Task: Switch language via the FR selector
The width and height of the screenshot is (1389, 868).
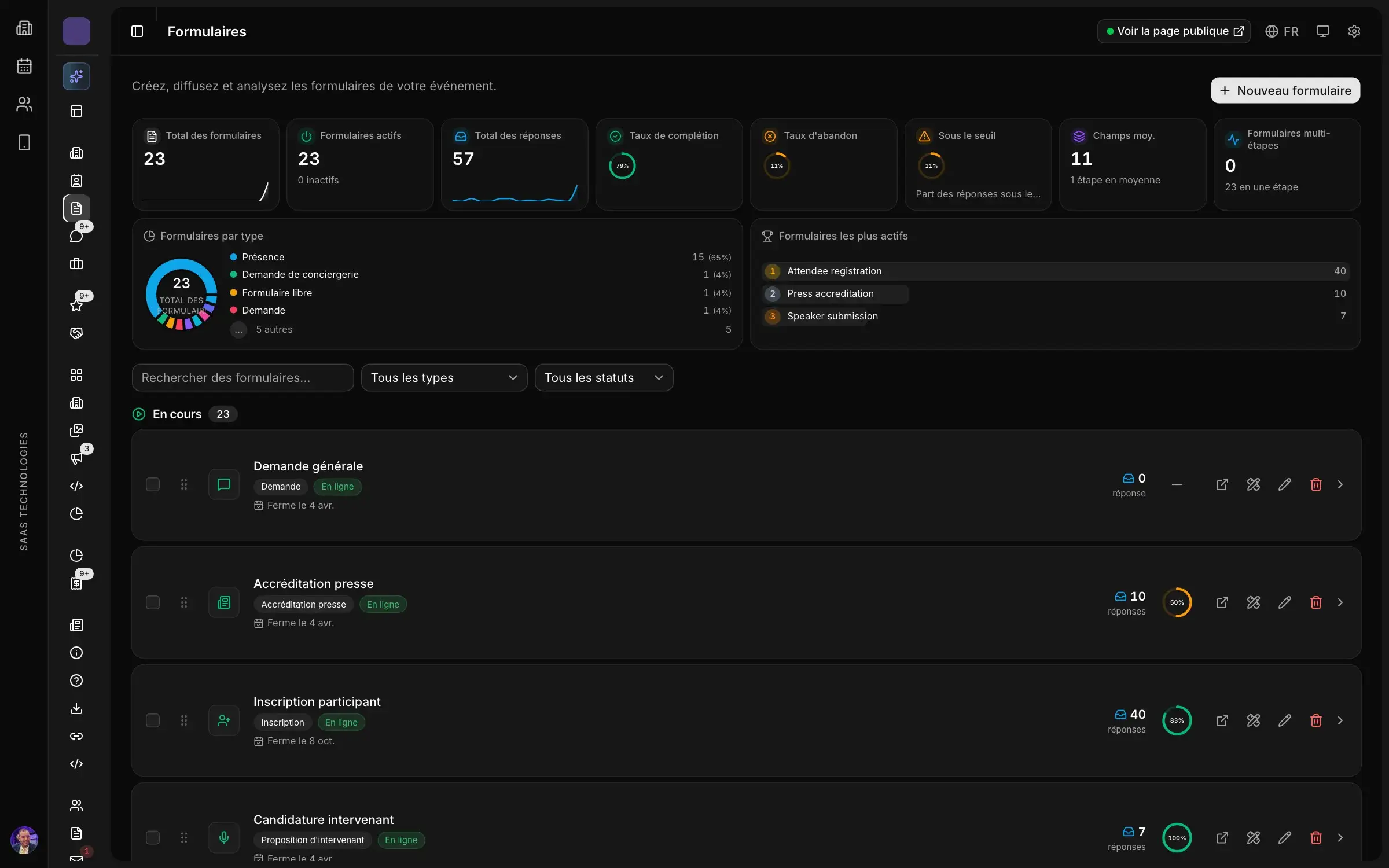Action: [x=1281, y=31]
